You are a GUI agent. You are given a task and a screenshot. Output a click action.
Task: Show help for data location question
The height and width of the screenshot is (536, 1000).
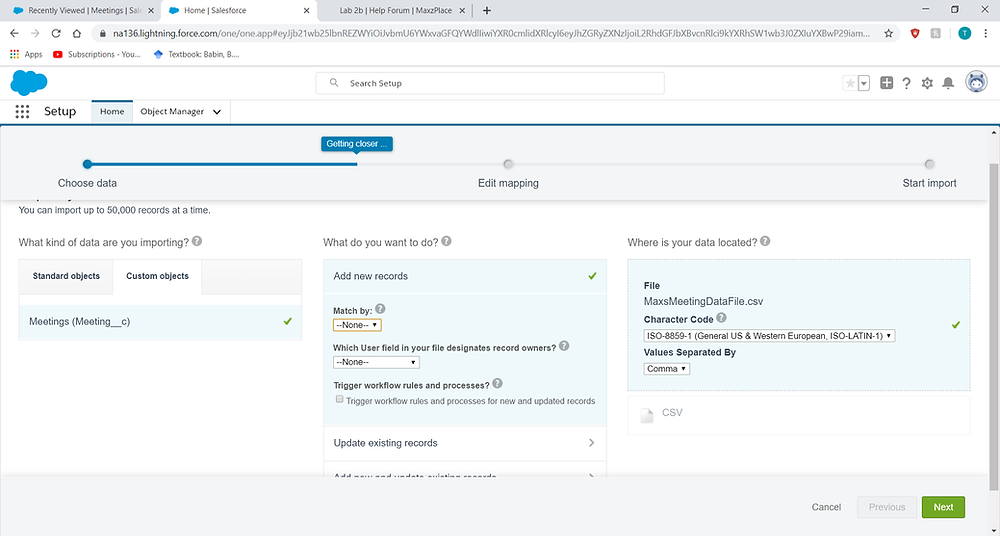click(765, 241)
